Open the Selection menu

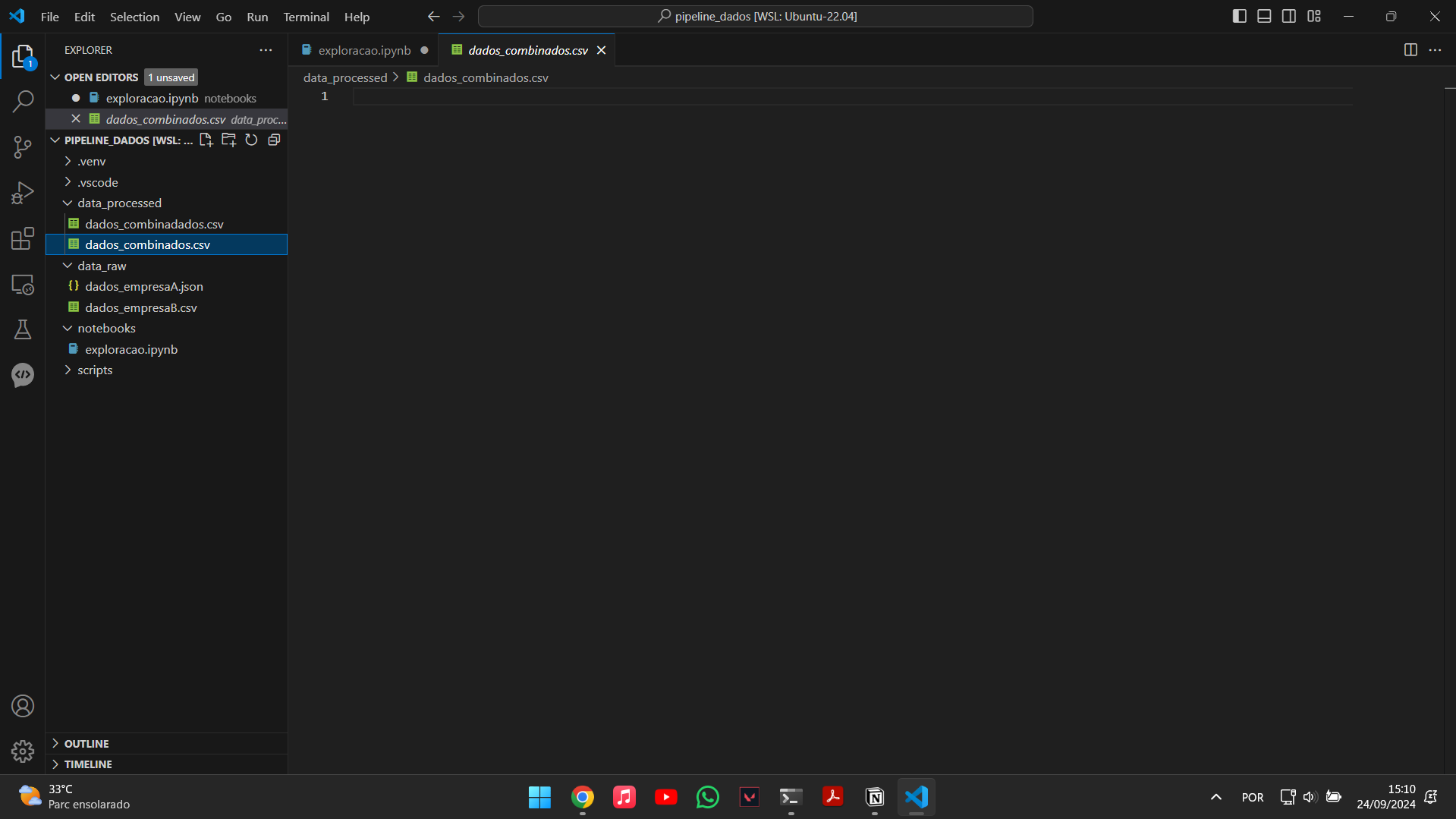(x=134, y=17)
